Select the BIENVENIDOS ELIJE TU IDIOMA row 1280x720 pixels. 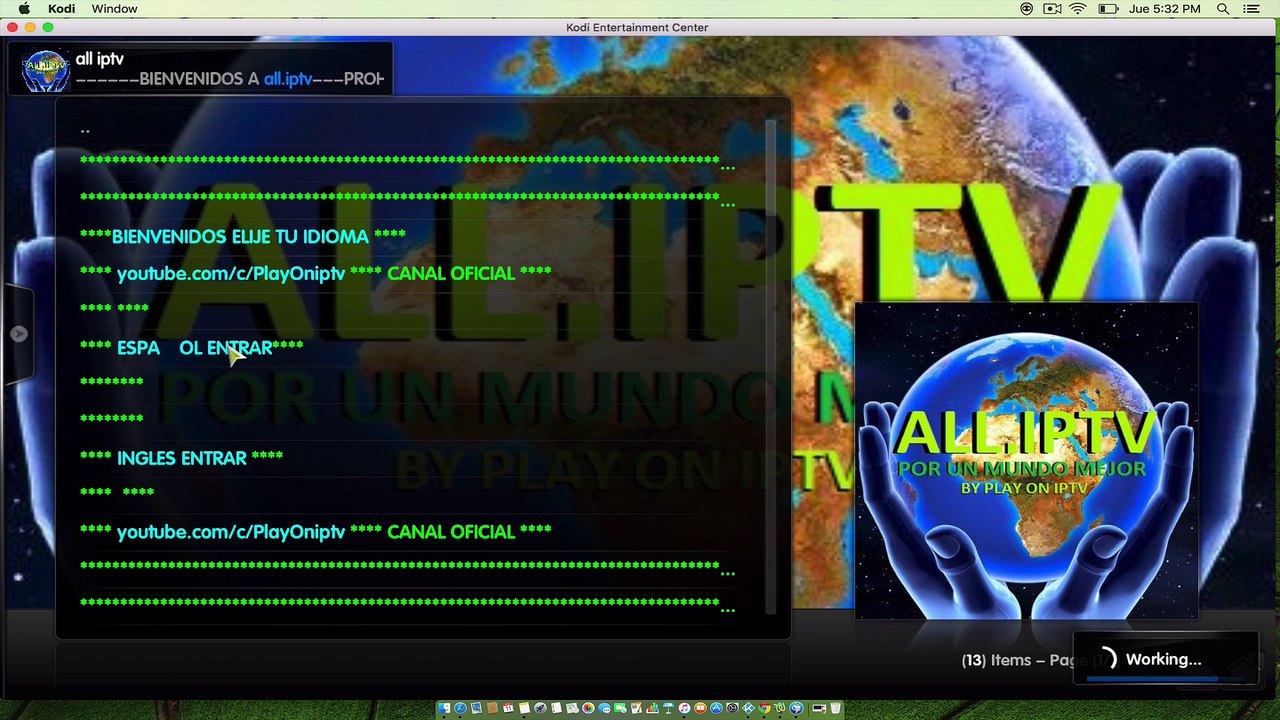click(x=243, y=236)
